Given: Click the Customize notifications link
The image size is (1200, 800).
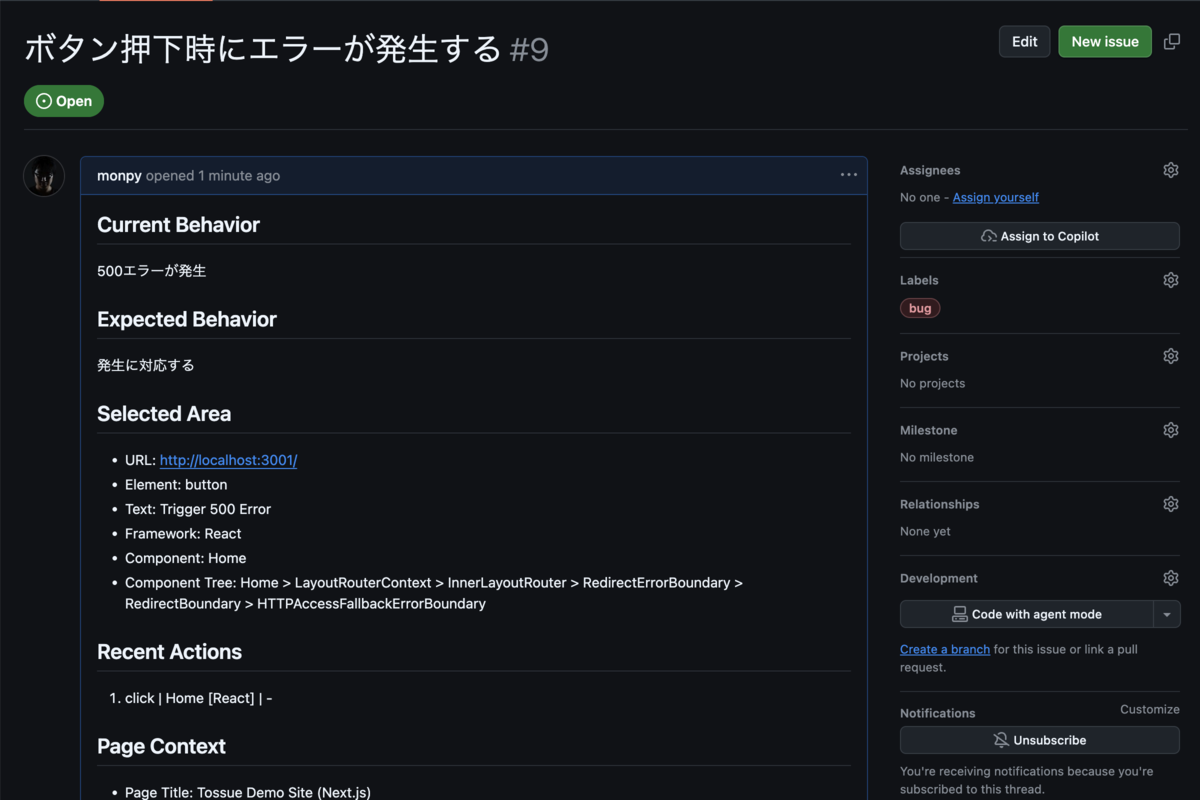Looking at the screenshot, I should tap(1150, 709).
